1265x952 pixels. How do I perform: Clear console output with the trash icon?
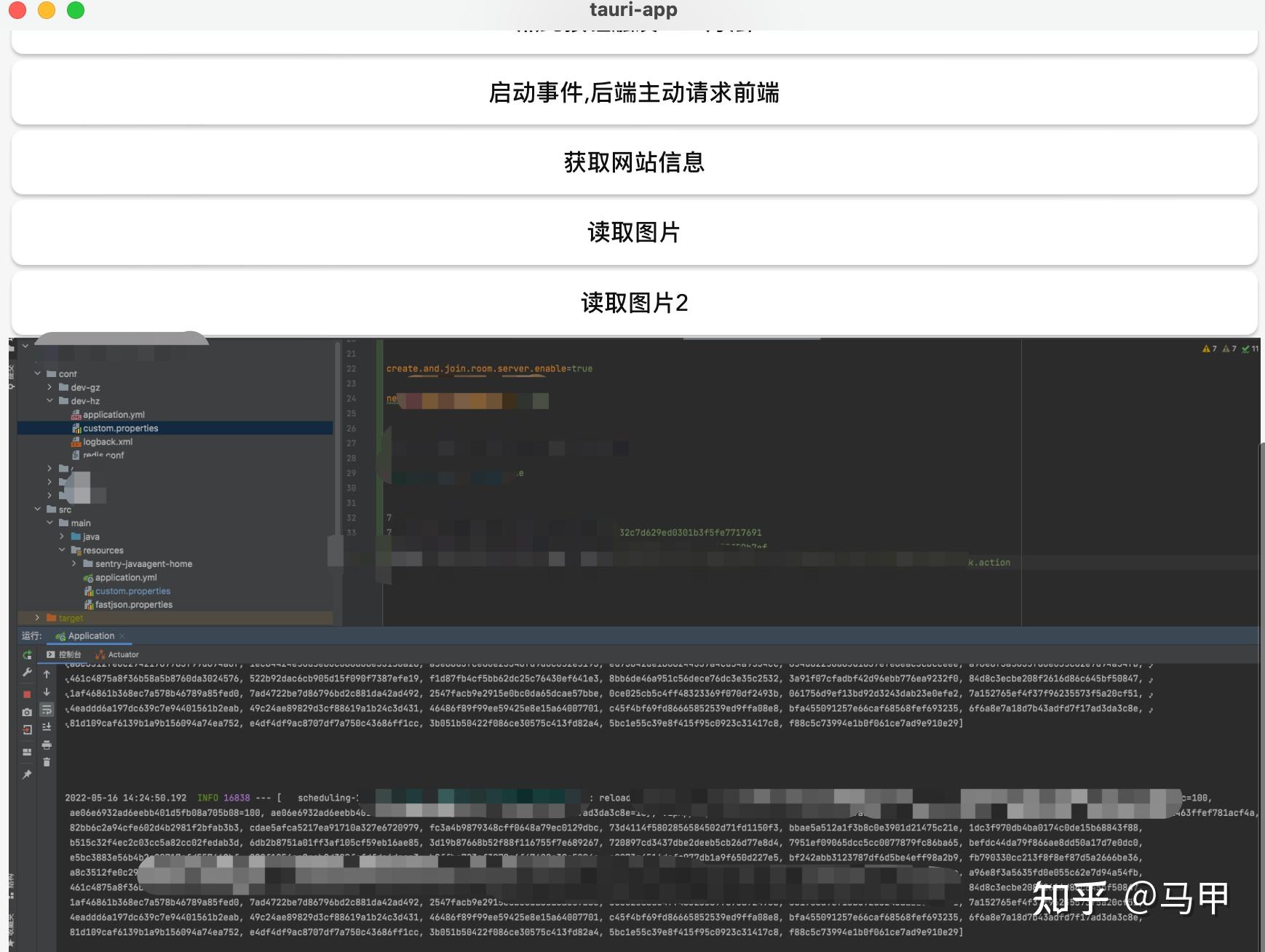[47, 761]
